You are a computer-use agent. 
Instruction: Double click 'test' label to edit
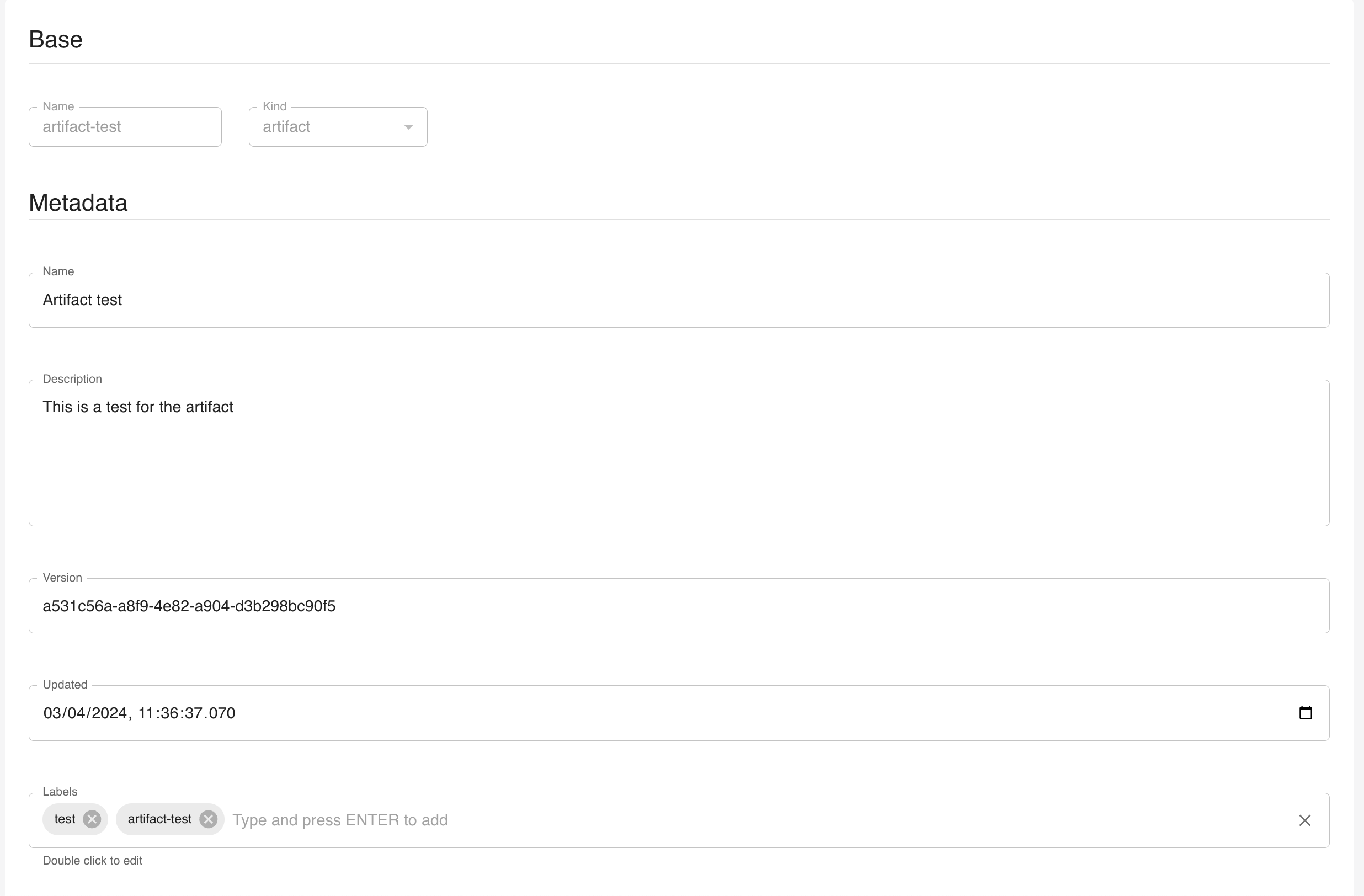pos(65,819)
